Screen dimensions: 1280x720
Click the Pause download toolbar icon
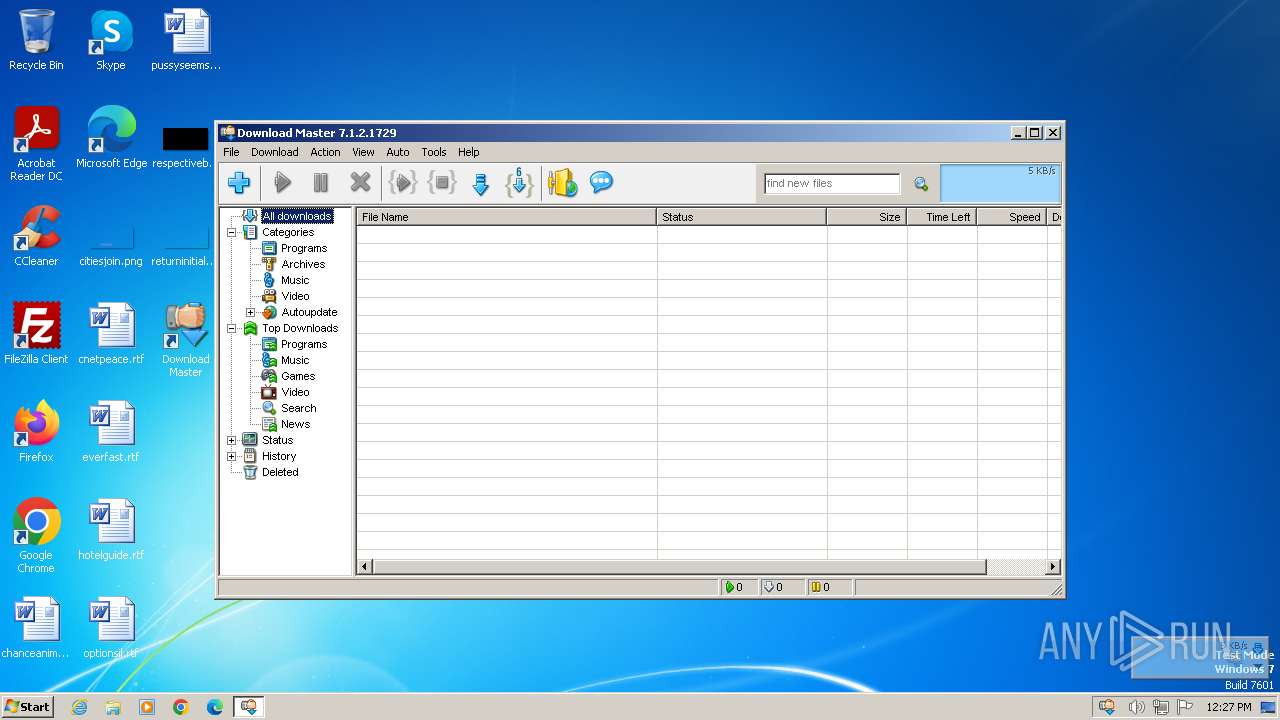click(x=321, y=183)
